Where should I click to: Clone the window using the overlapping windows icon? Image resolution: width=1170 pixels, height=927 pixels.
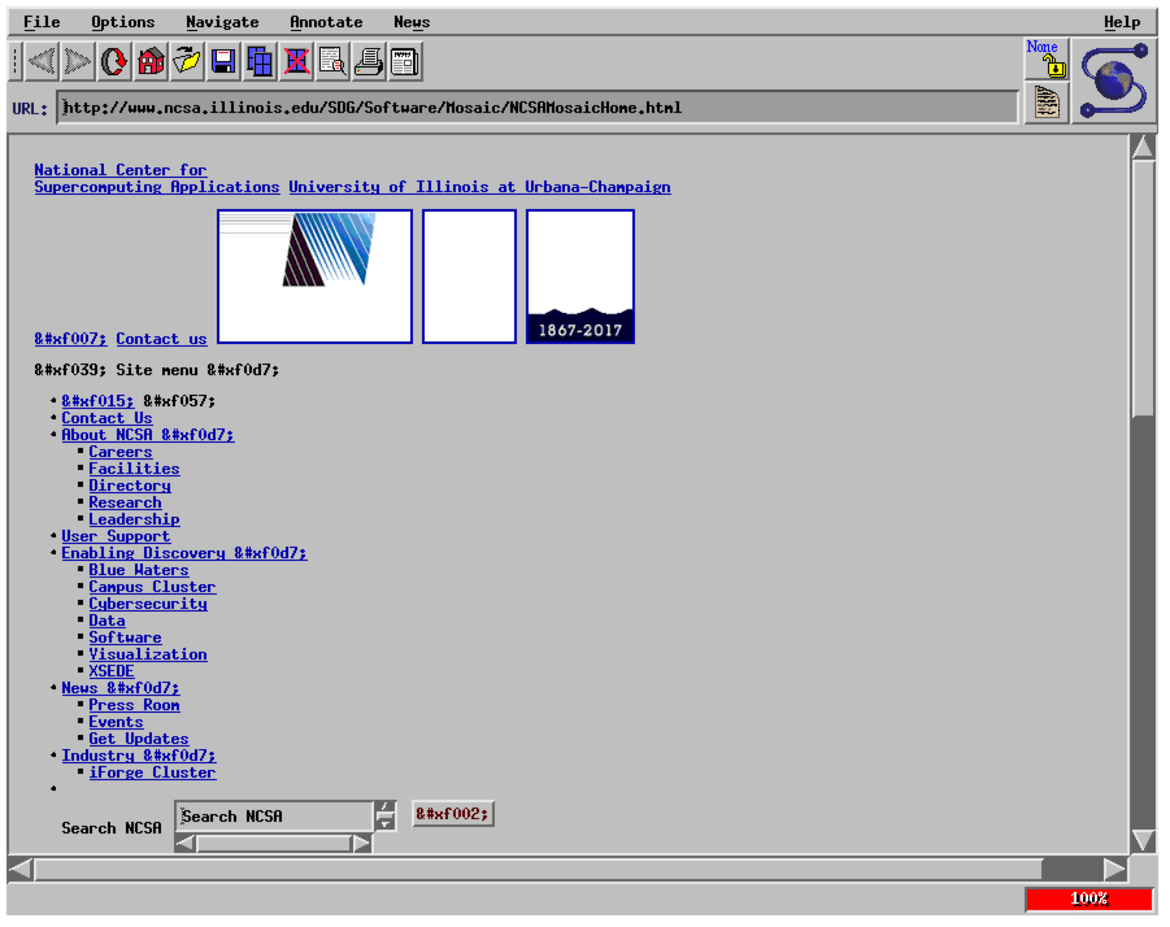260,61
